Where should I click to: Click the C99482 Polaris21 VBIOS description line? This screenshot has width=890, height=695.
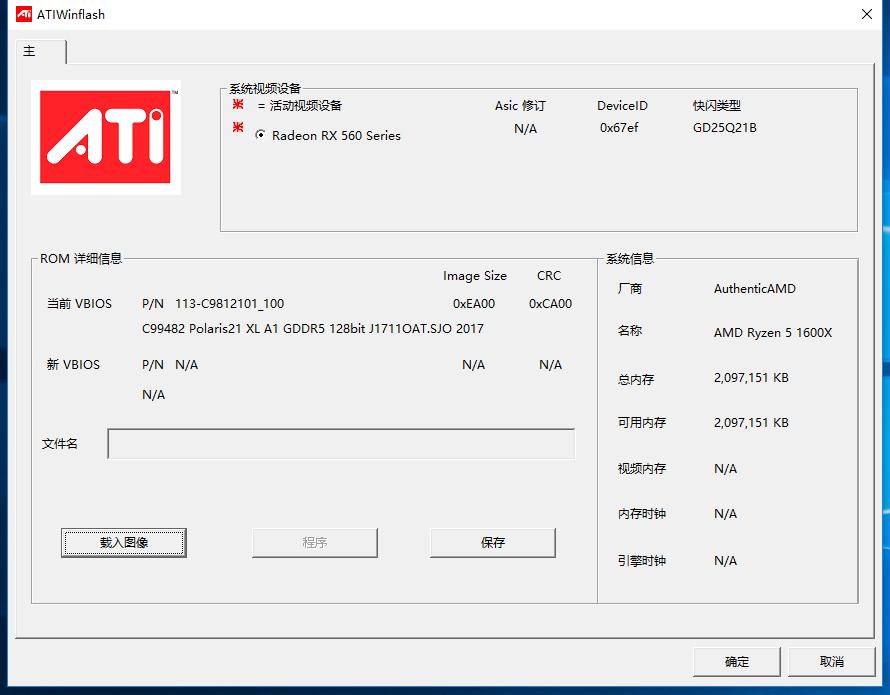pos(313,329)
